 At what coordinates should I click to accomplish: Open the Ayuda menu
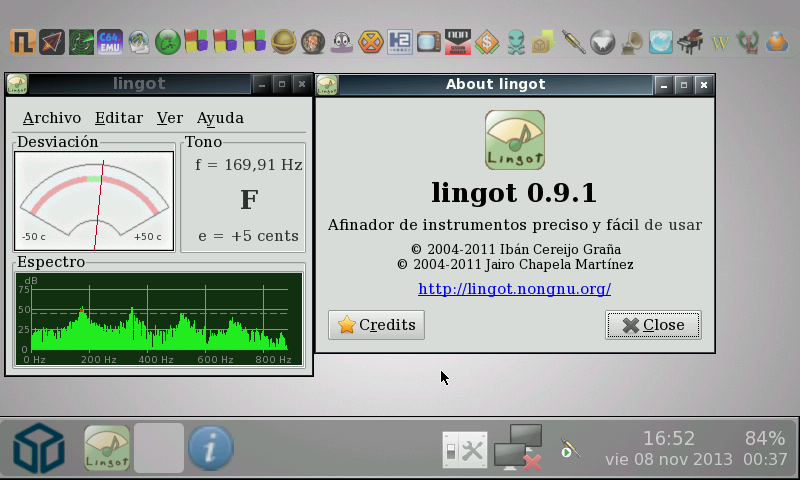pos(220,118)
